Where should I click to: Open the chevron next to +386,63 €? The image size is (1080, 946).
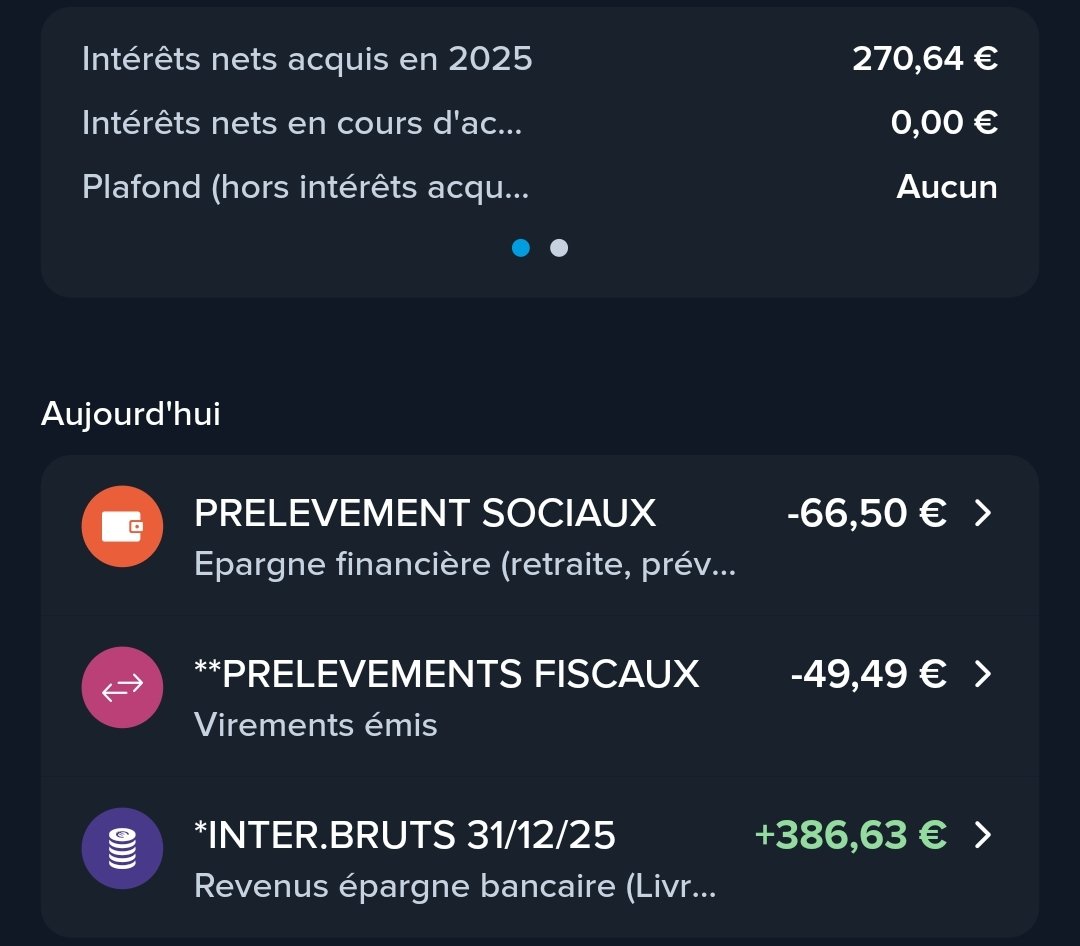(983, 835)
